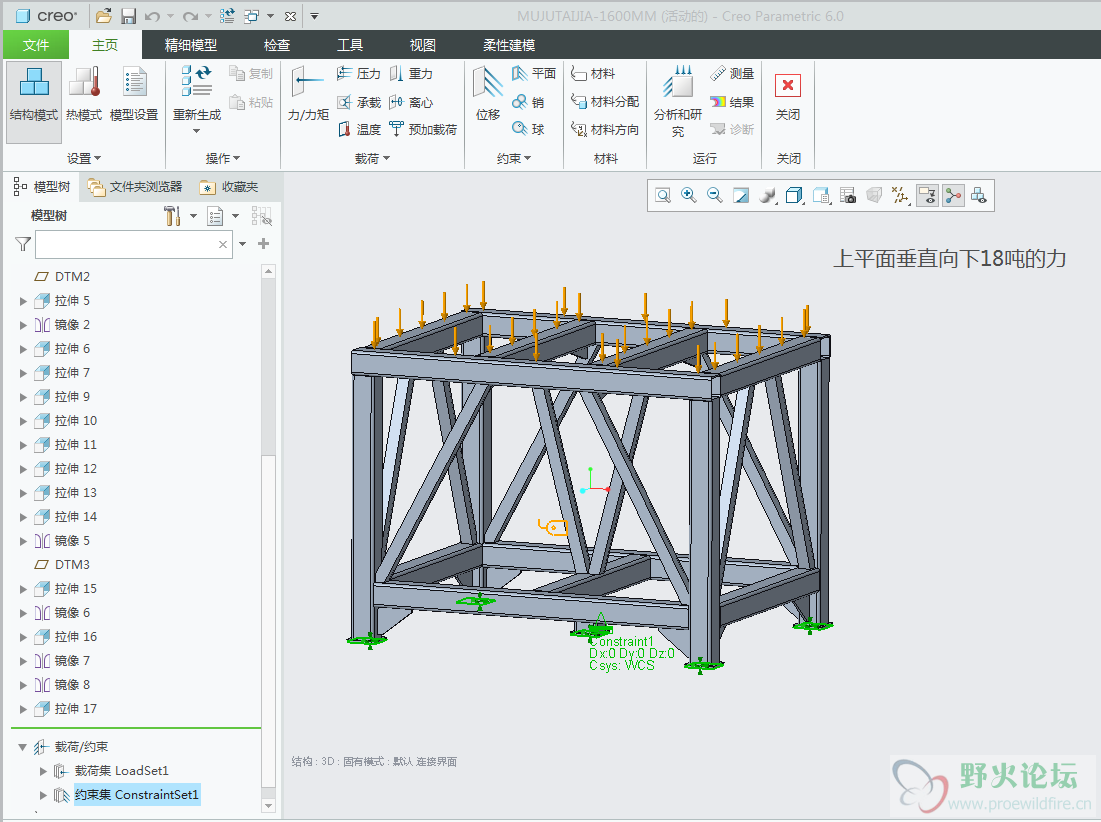Switch to 柔性建模 ribbon tab

pos(509,45)
